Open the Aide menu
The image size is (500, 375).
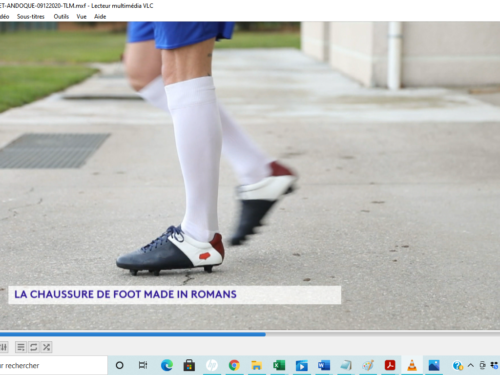[x=100, y=16]
